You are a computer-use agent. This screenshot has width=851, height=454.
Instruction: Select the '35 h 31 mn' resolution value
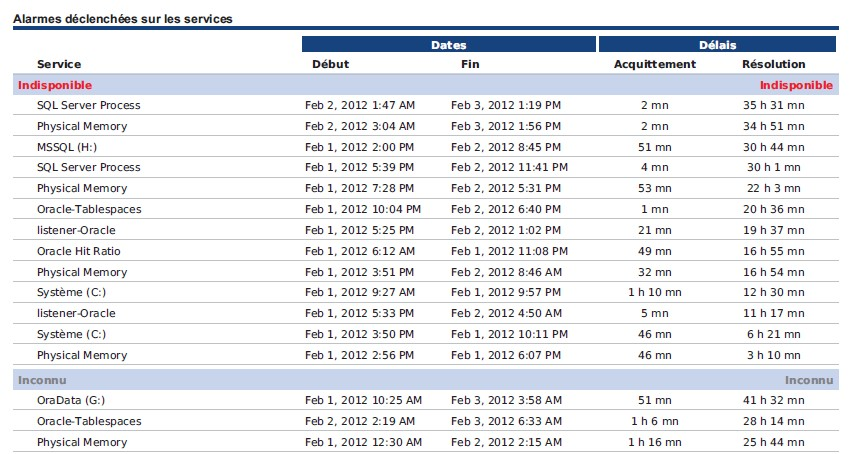[x=773, y=105]
